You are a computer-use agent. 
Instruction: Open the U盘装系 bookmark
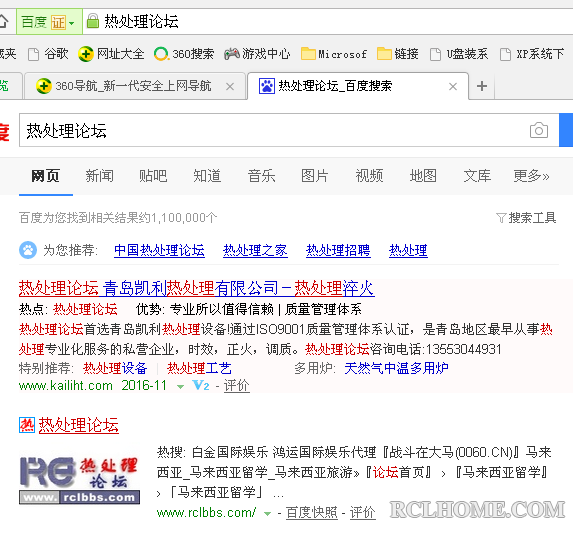tap(459, 54)
